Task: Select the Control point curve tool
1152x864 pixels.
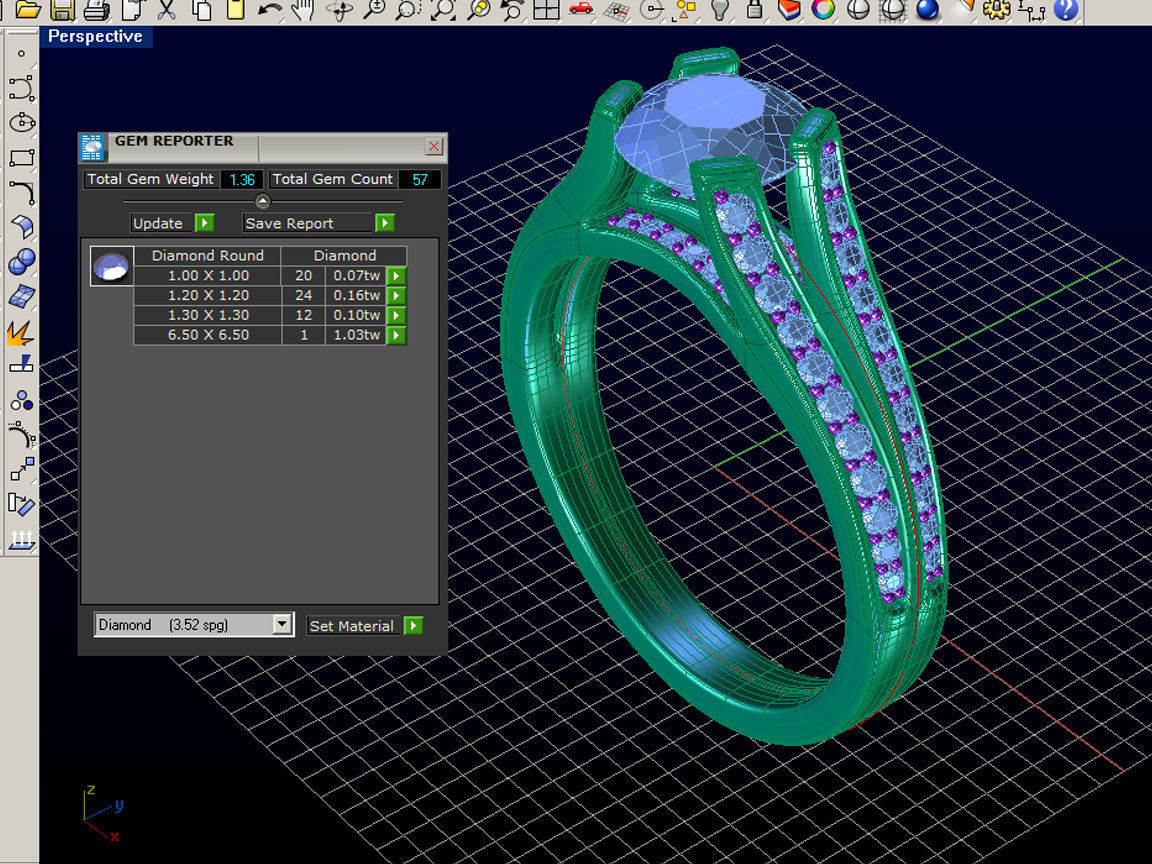Action: pyautogui.click(x=21, y=87)
